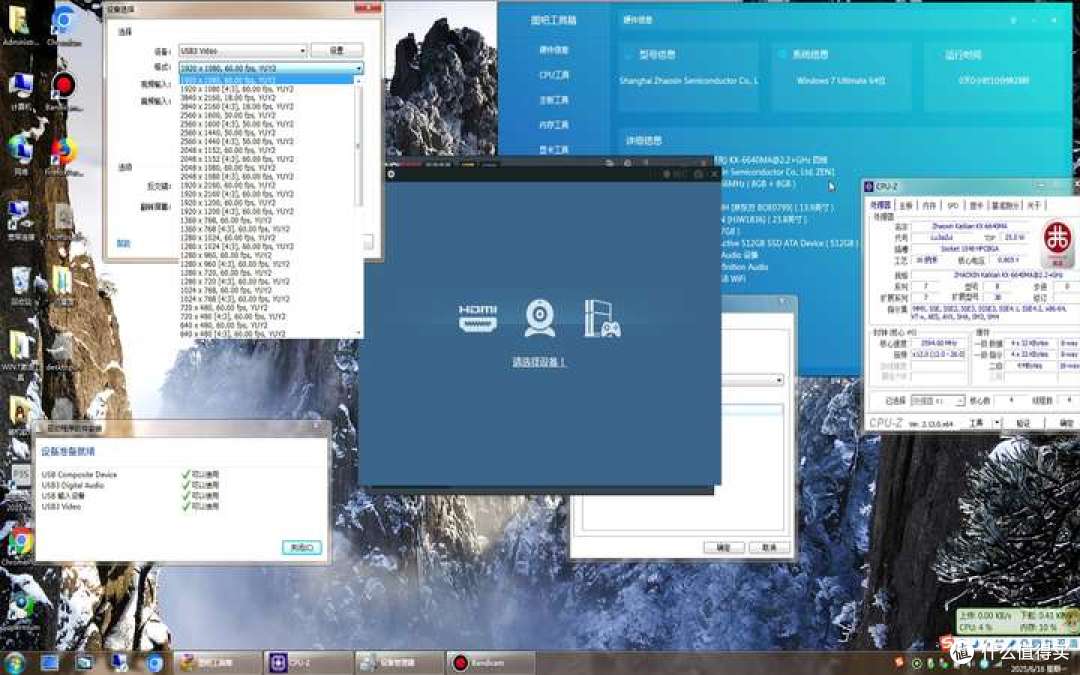Switch to the Bandicam taskbar button
The image size is (1080, 675).
click(x=491, y=663)
